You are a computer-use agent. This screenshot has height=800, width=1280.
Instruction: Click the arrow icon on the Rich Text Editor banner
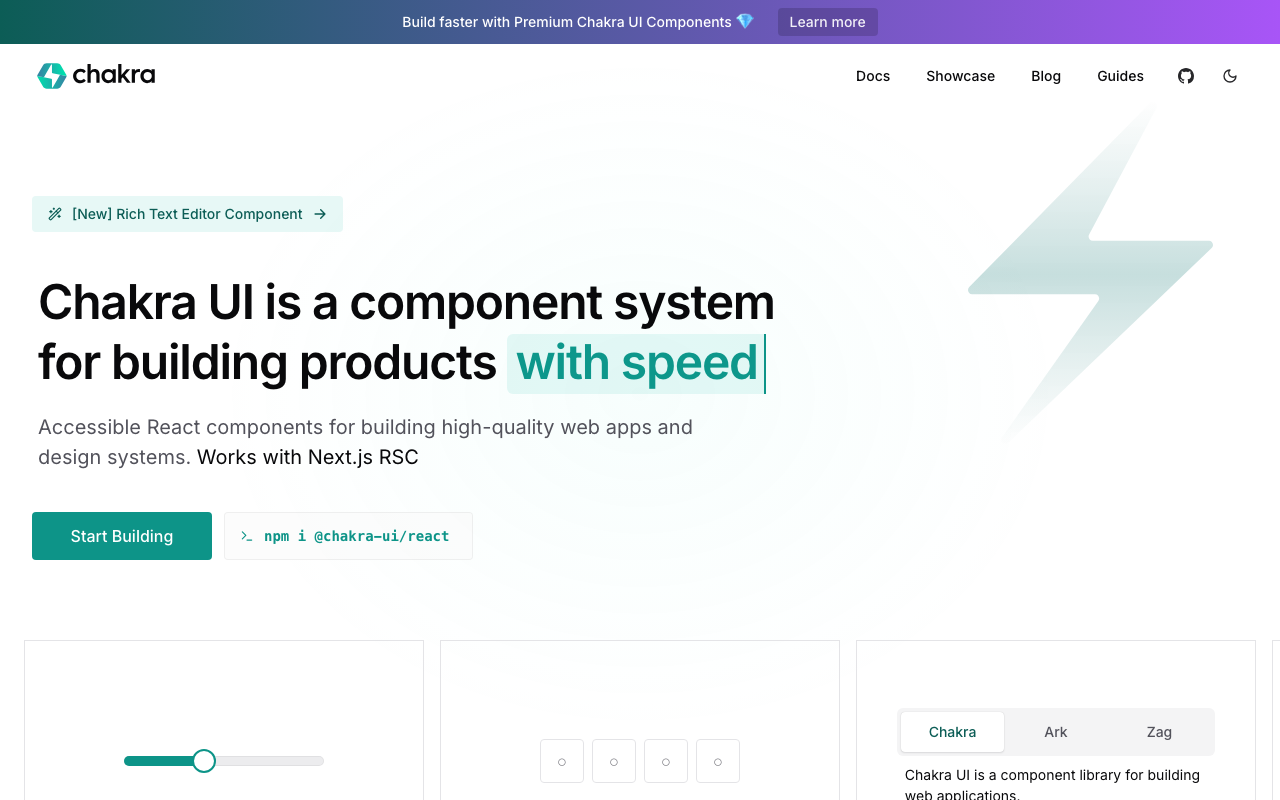point(320,213)
